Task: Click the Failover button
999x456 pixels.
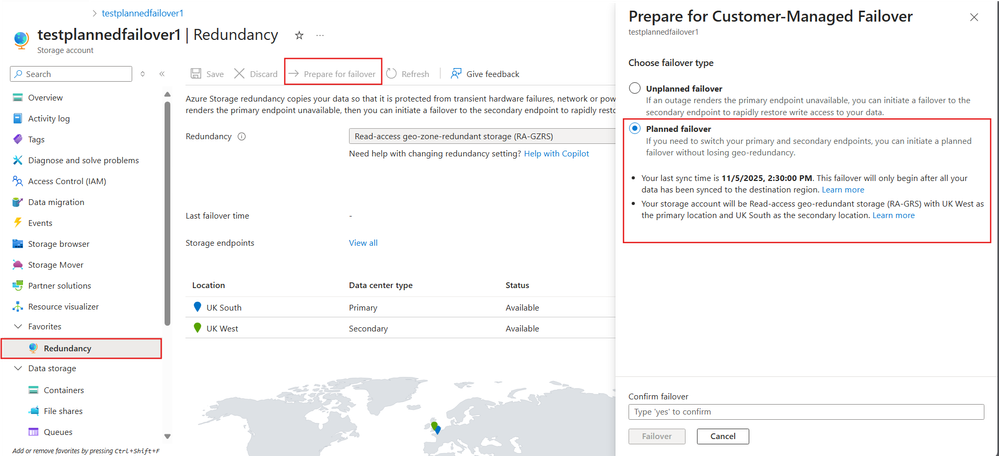Action: (658, 436)
